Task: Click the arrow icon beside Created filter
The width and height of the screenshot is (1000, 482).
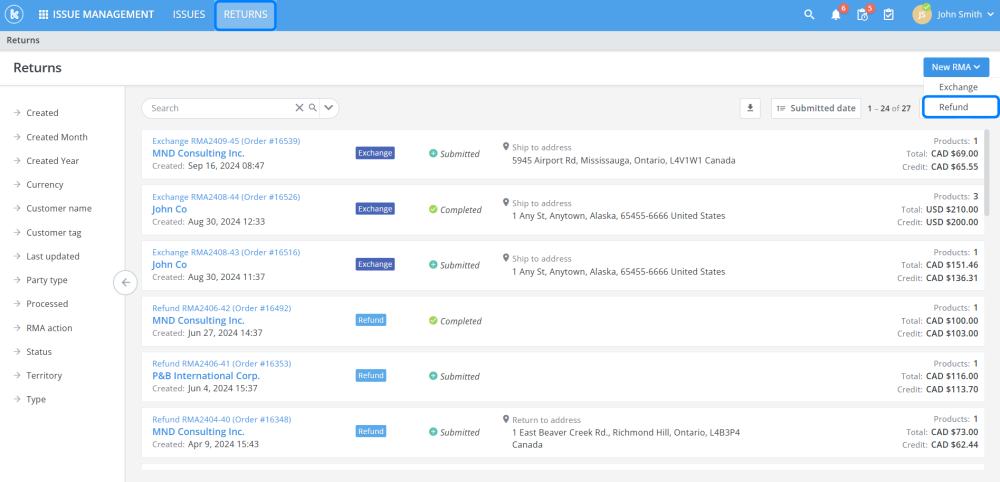Action: [17, 113]
